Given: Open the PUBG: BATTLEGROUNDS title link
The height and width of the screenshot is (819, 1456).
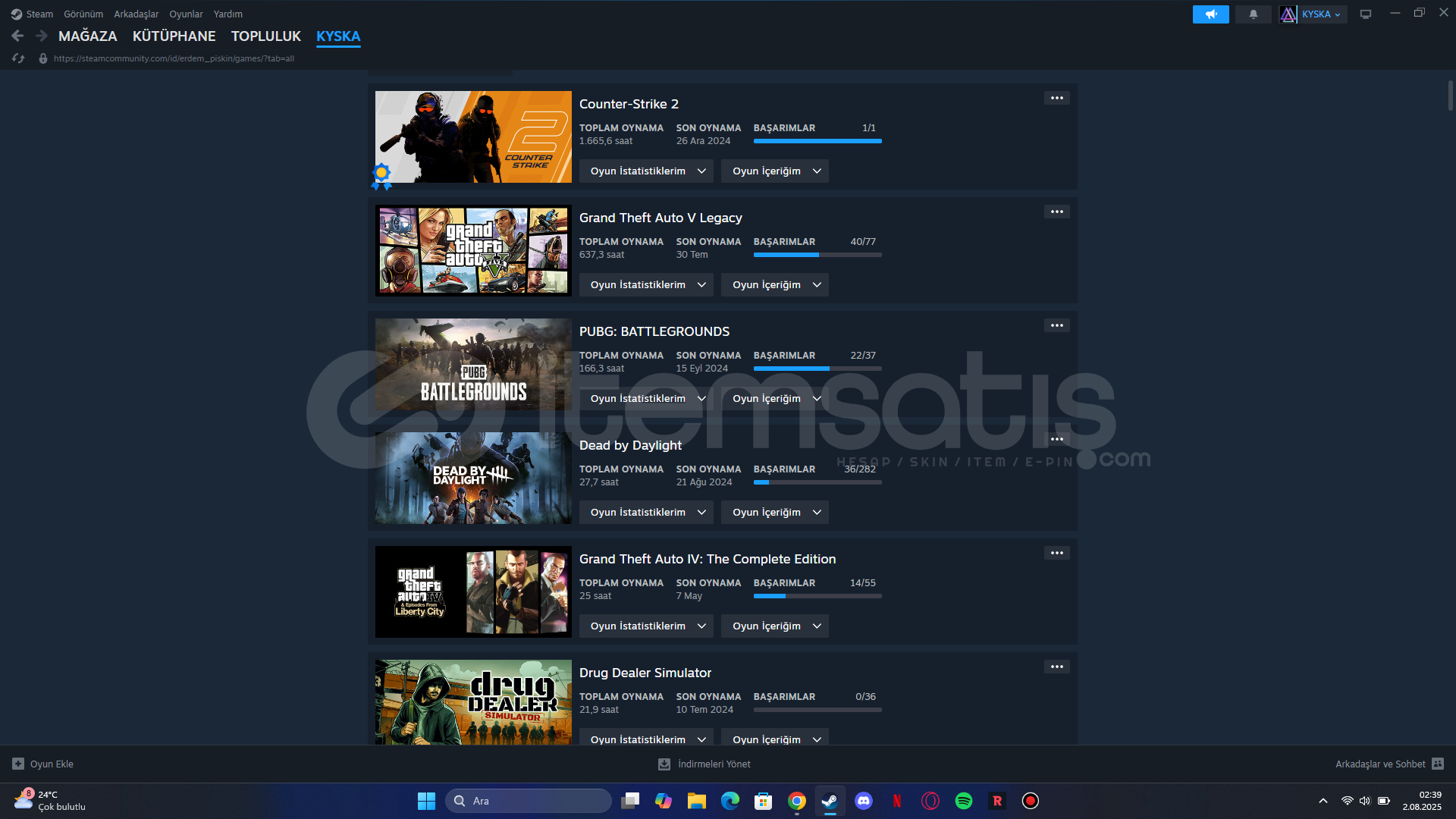Looking at the screenshot, I should click(x=654, y=331).
